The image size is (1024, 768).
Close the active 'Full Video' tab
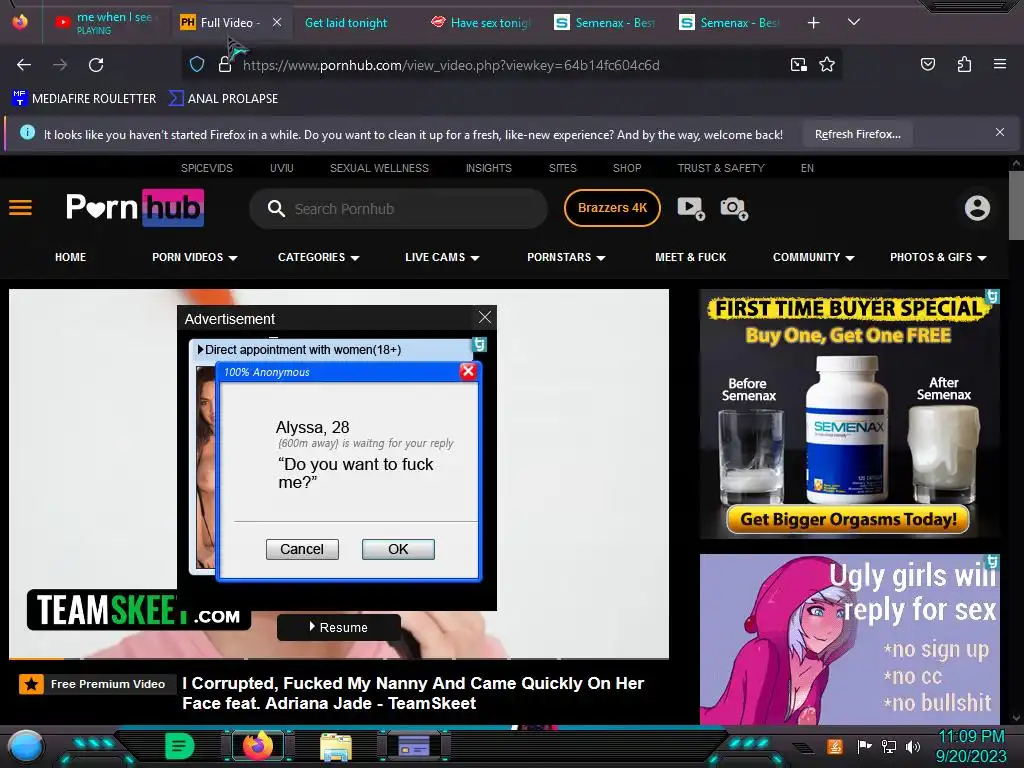[x=277, y=22]
